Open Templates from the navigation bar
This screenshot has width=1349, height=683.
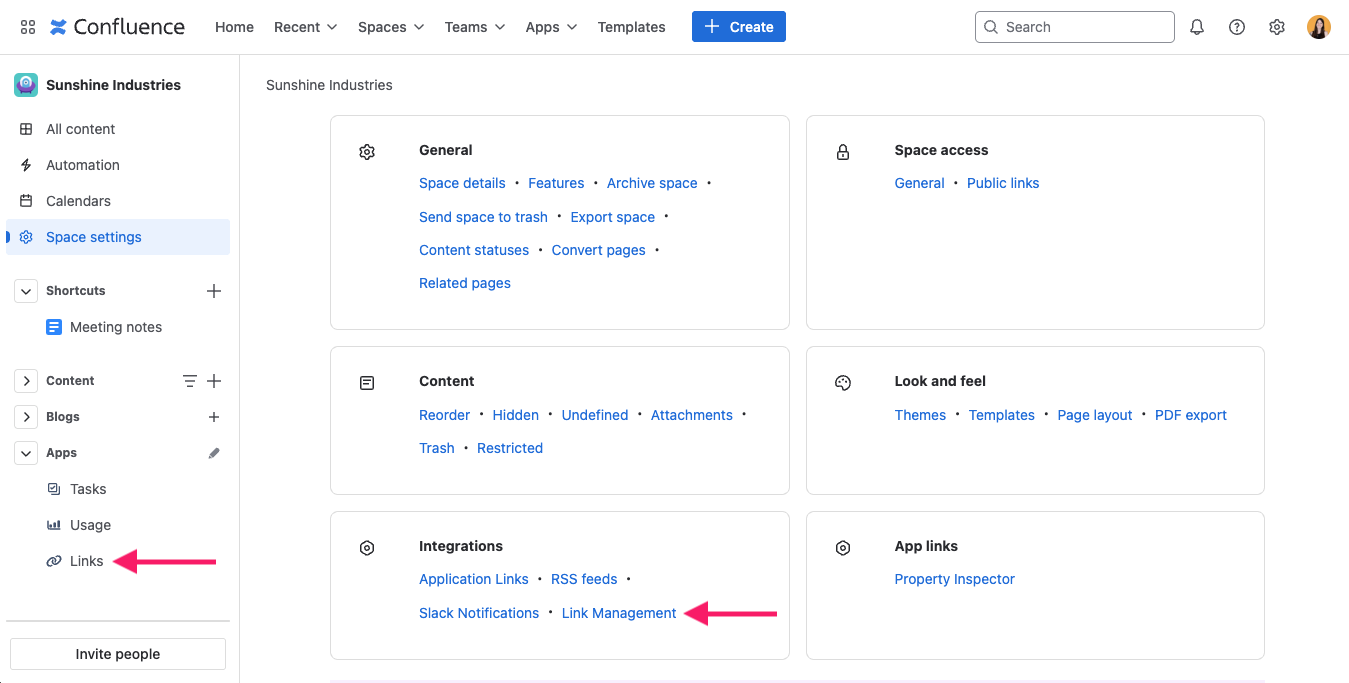631,27
